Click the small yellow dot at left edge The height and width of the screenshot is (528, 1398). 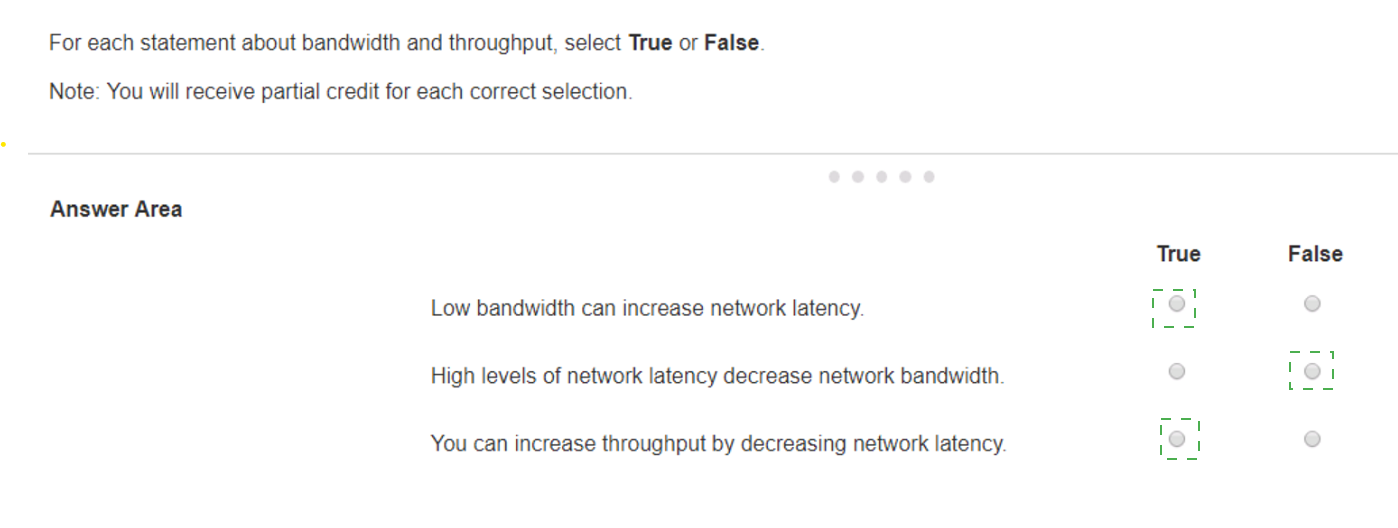[3, 145]
